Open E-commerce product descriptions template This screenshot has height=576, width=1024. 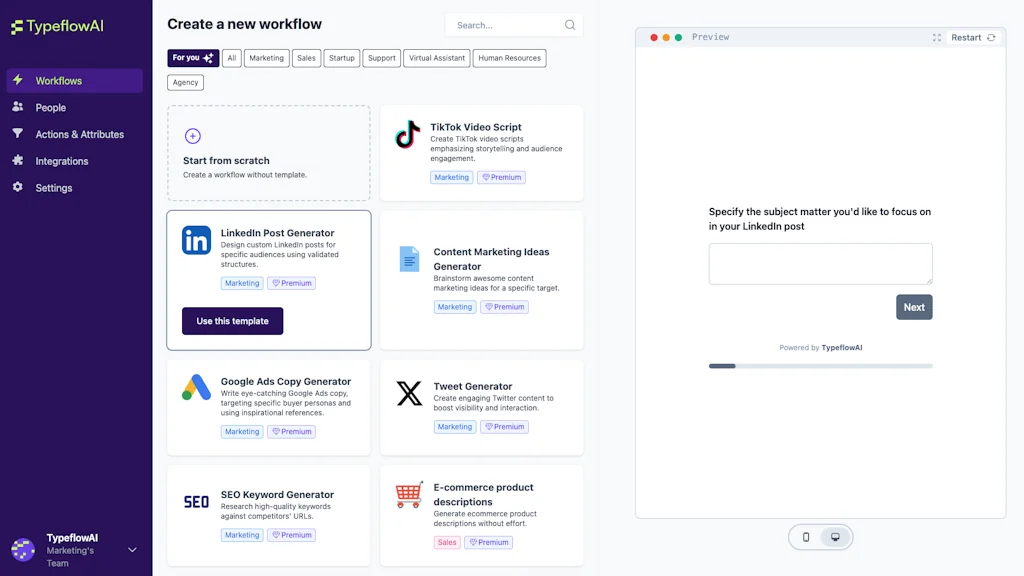pos(481,515)
